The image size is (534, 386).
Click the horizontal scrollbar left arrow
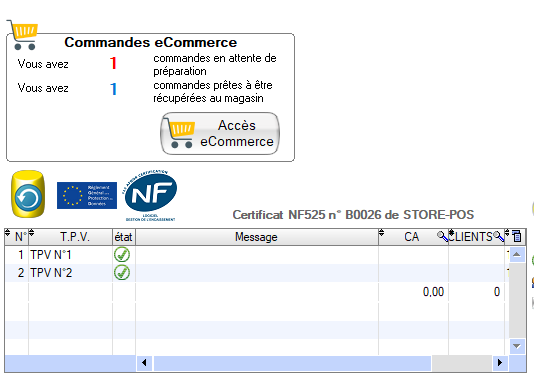144,362
